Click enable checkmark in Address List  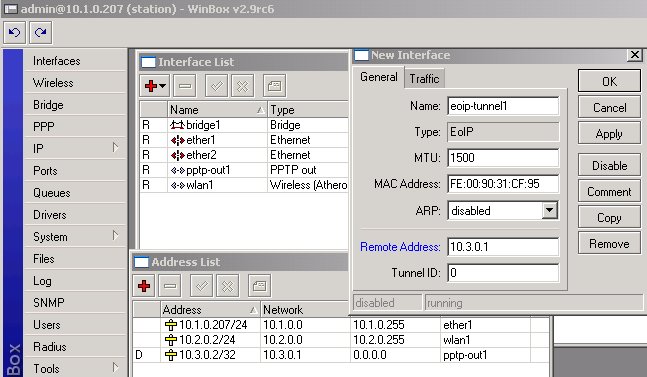click(202, 286)
